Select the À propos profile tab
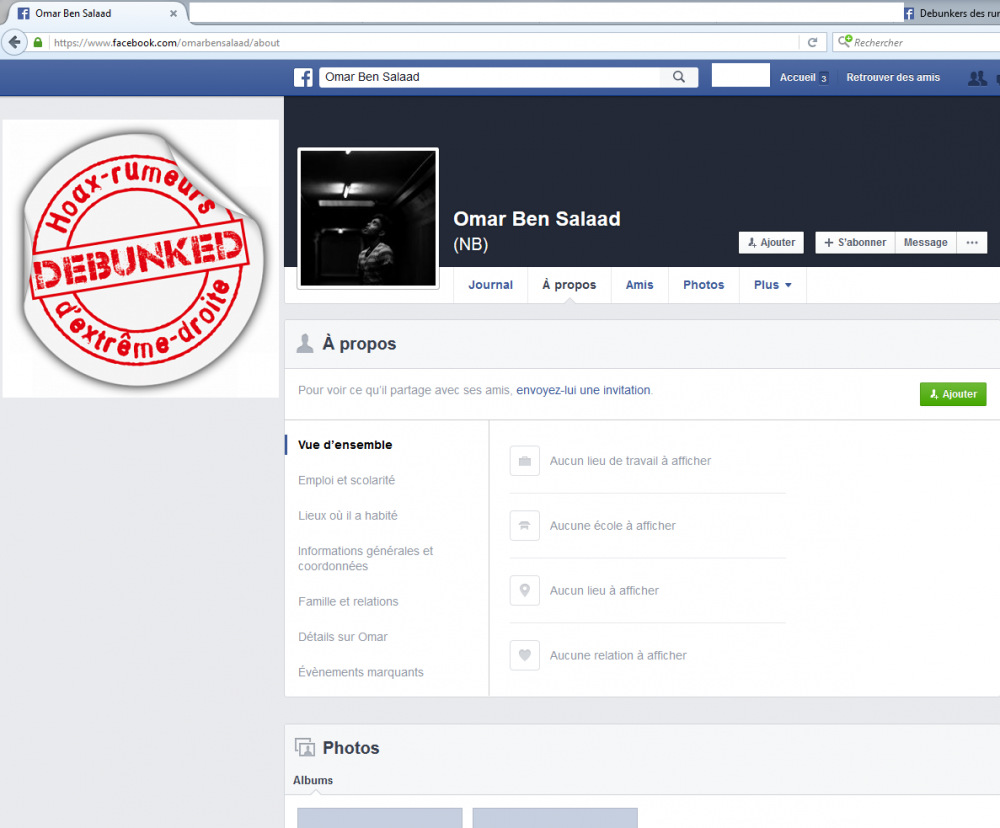 point(569,285)
